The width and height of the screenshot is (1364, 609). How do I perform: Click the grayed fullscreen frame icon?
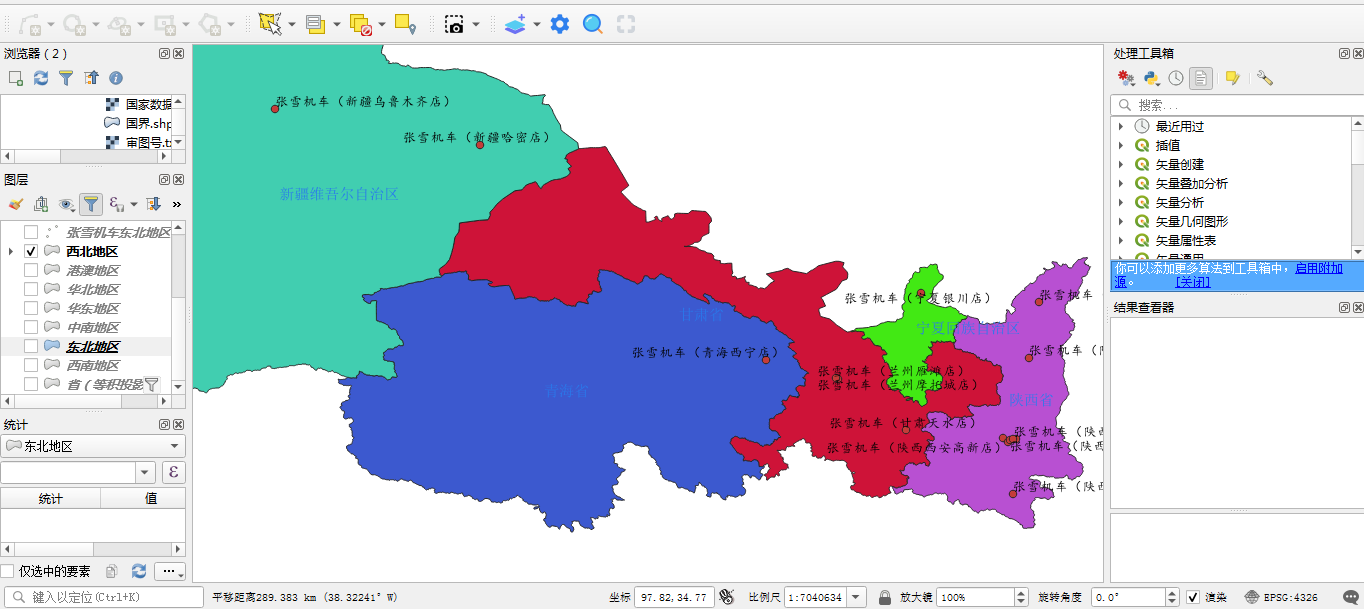pyautogui.click(x=626, y=23)
